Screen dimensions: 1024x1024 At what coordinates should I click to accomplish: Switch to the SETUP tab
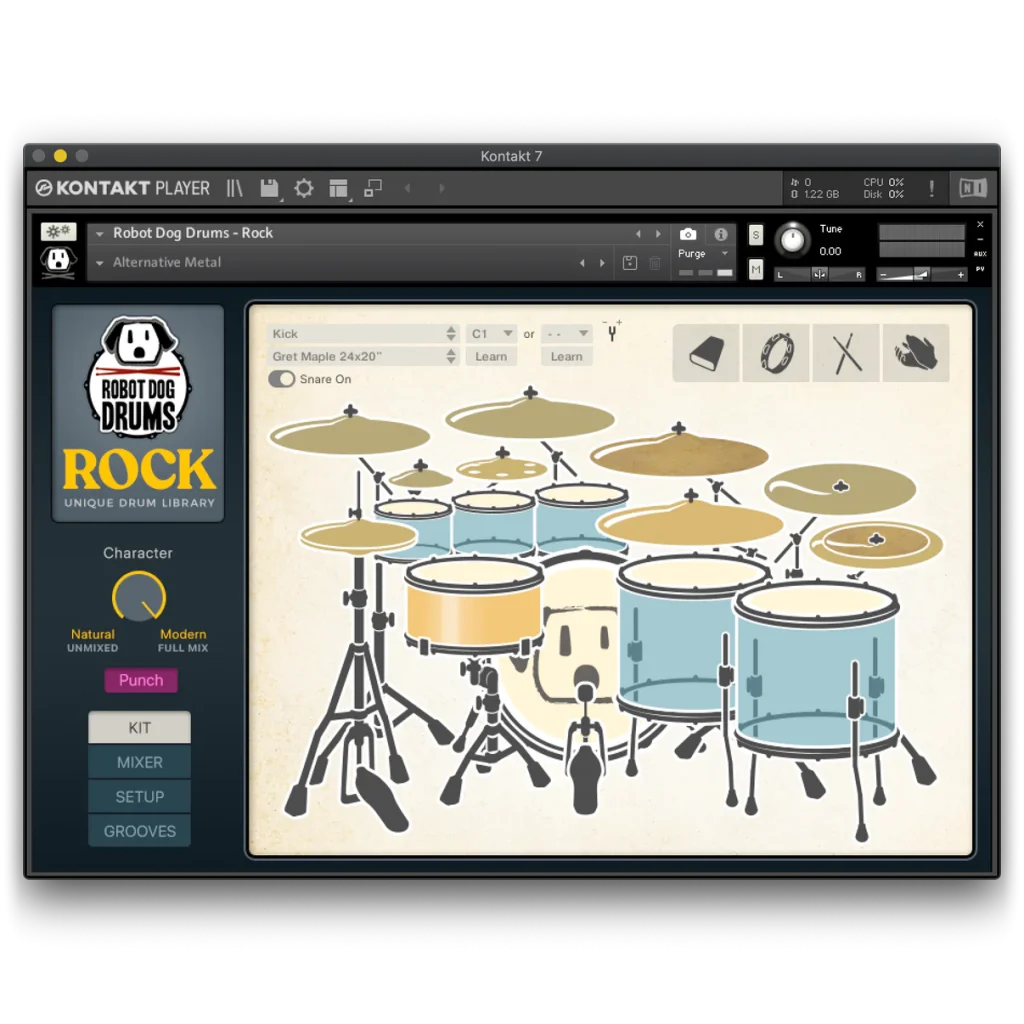pyautogui.click(x=140, y=797)
